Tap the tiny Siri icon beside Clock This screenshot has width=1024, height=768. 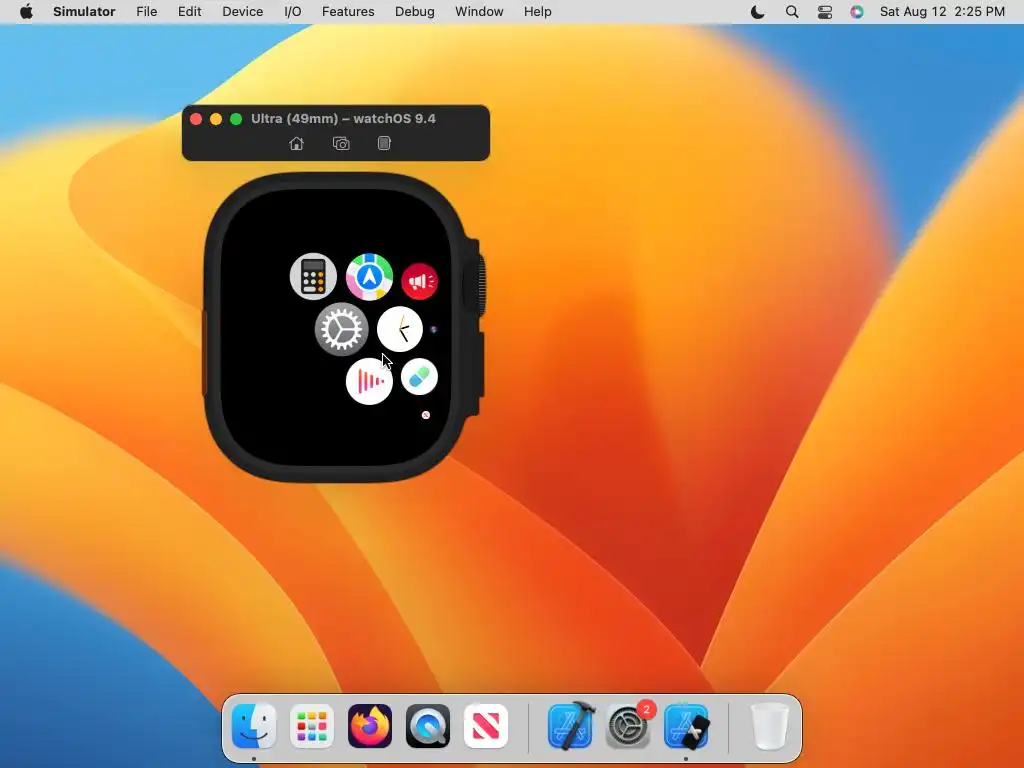434,329
